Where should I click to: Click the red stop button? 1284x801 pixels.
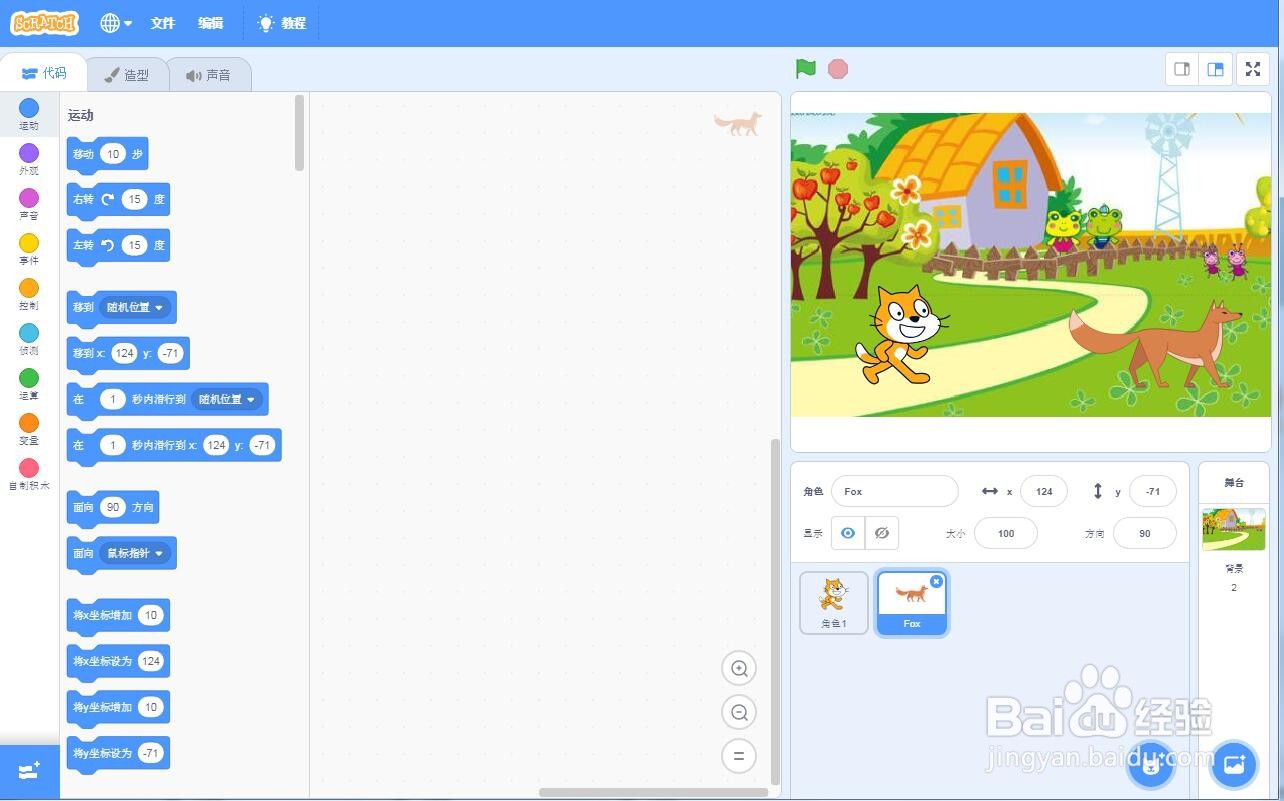[838, 69]
